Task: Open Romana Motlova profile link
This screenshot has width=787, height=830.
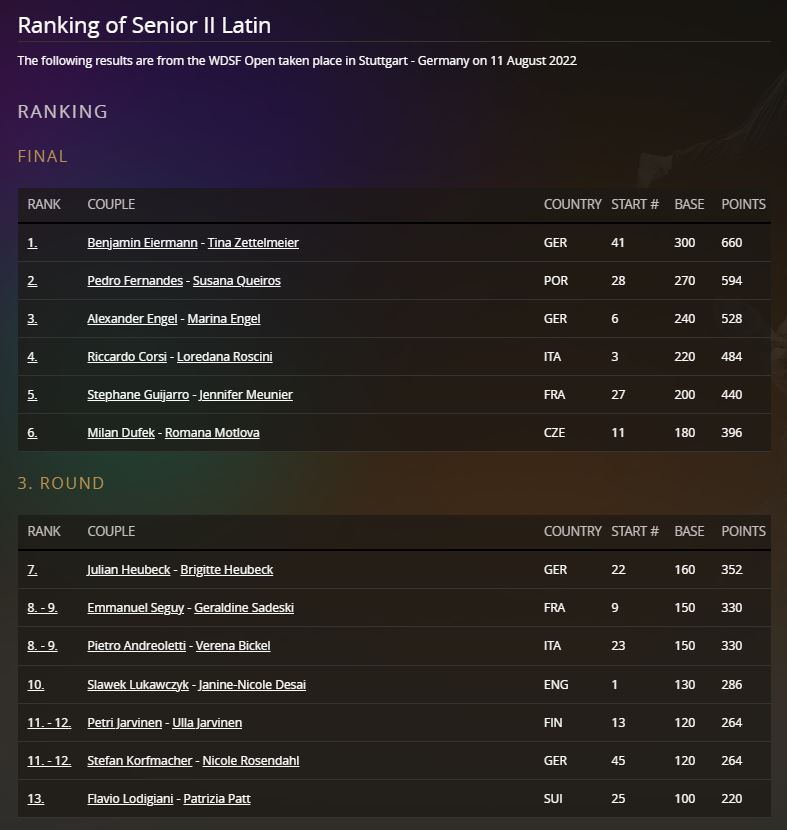Action: coord(212,432)
